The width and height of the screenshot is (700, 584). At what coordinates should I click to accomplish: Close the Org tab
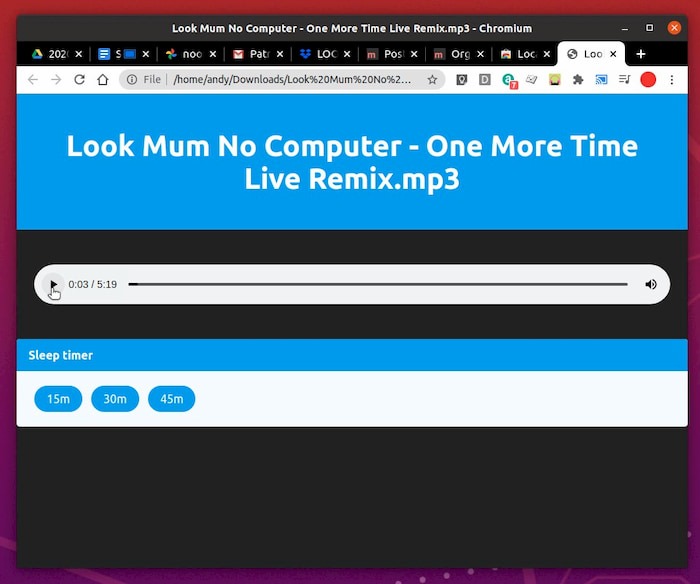pos(480,54)
